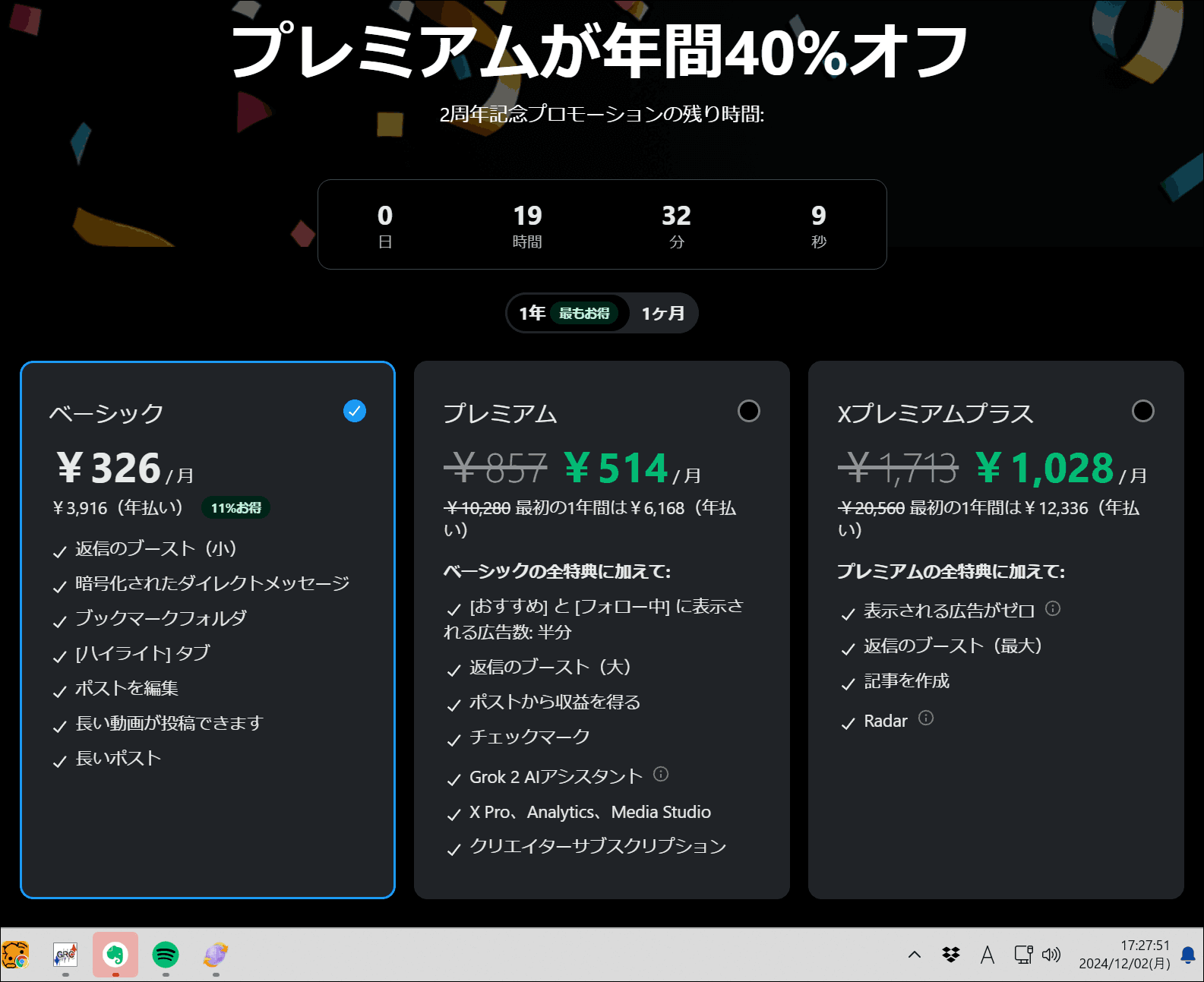This screenshot has height=982, width=1204.
Task: Click プレミアムの全特典に加えて heading
Action: [951, 571]
